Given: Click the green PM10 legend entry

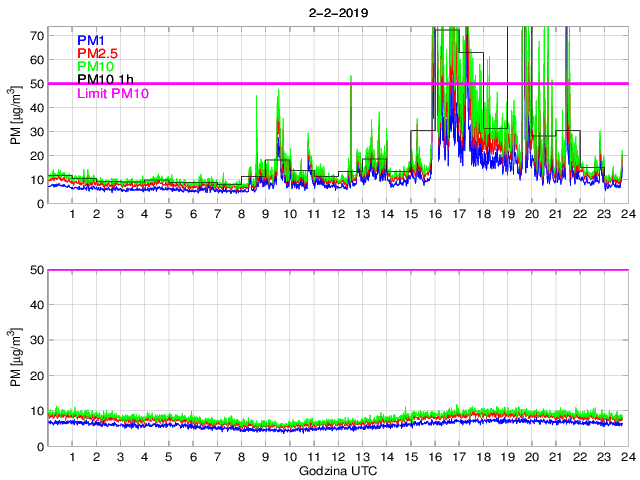Looking at the screenshot, I should pyautogui.click(x=96, y=66).
